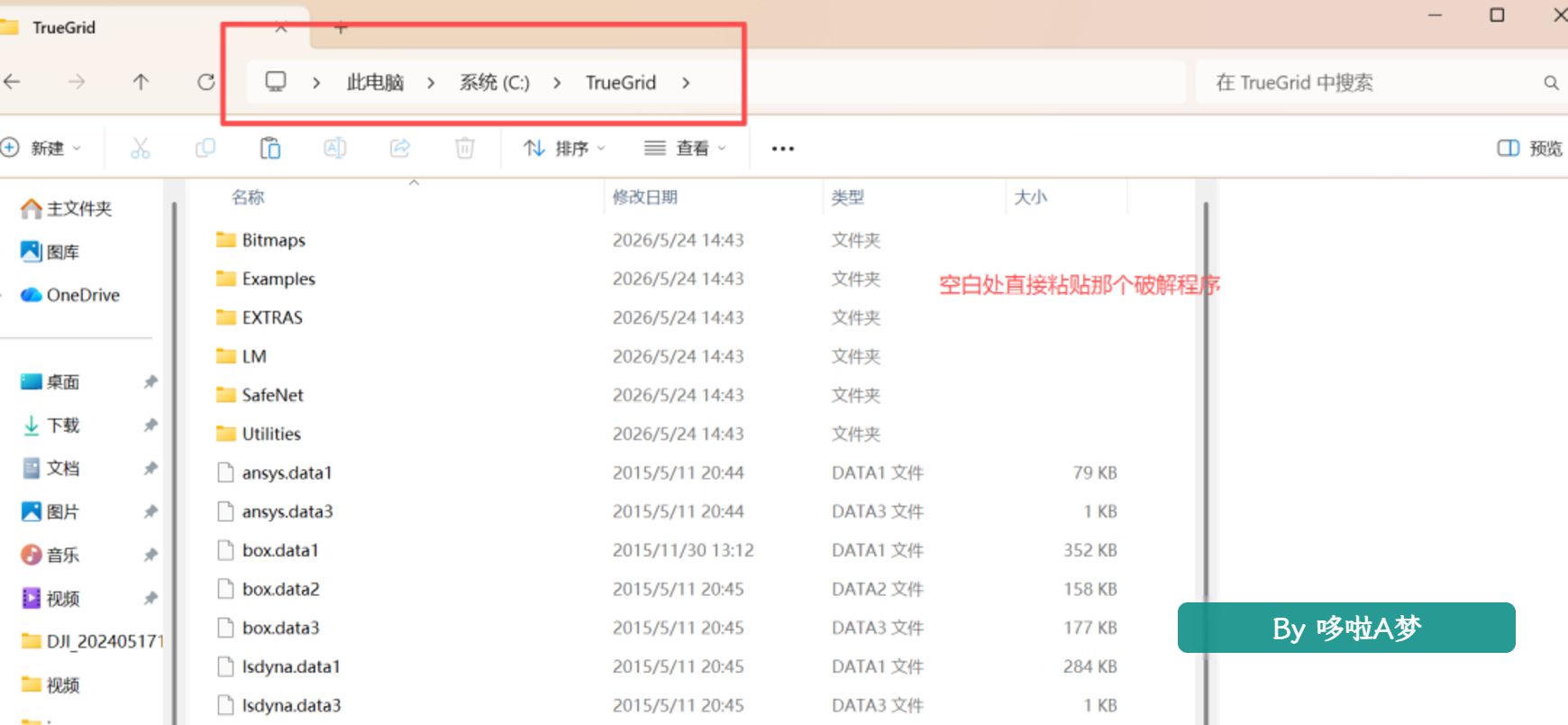Sort by the 修改日期 column header

click(x=645, y=197)
